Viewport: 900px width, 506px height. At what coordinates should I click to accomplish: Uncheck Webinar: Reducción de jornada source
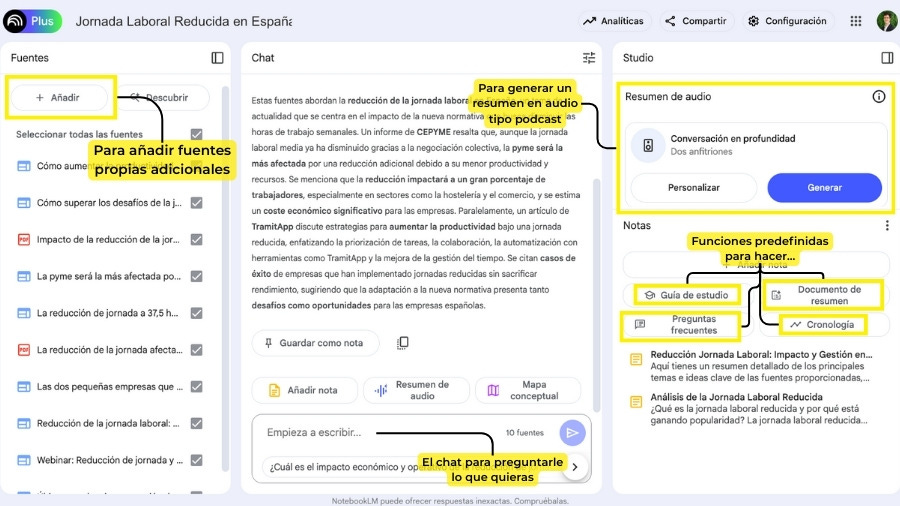(197, 460)
